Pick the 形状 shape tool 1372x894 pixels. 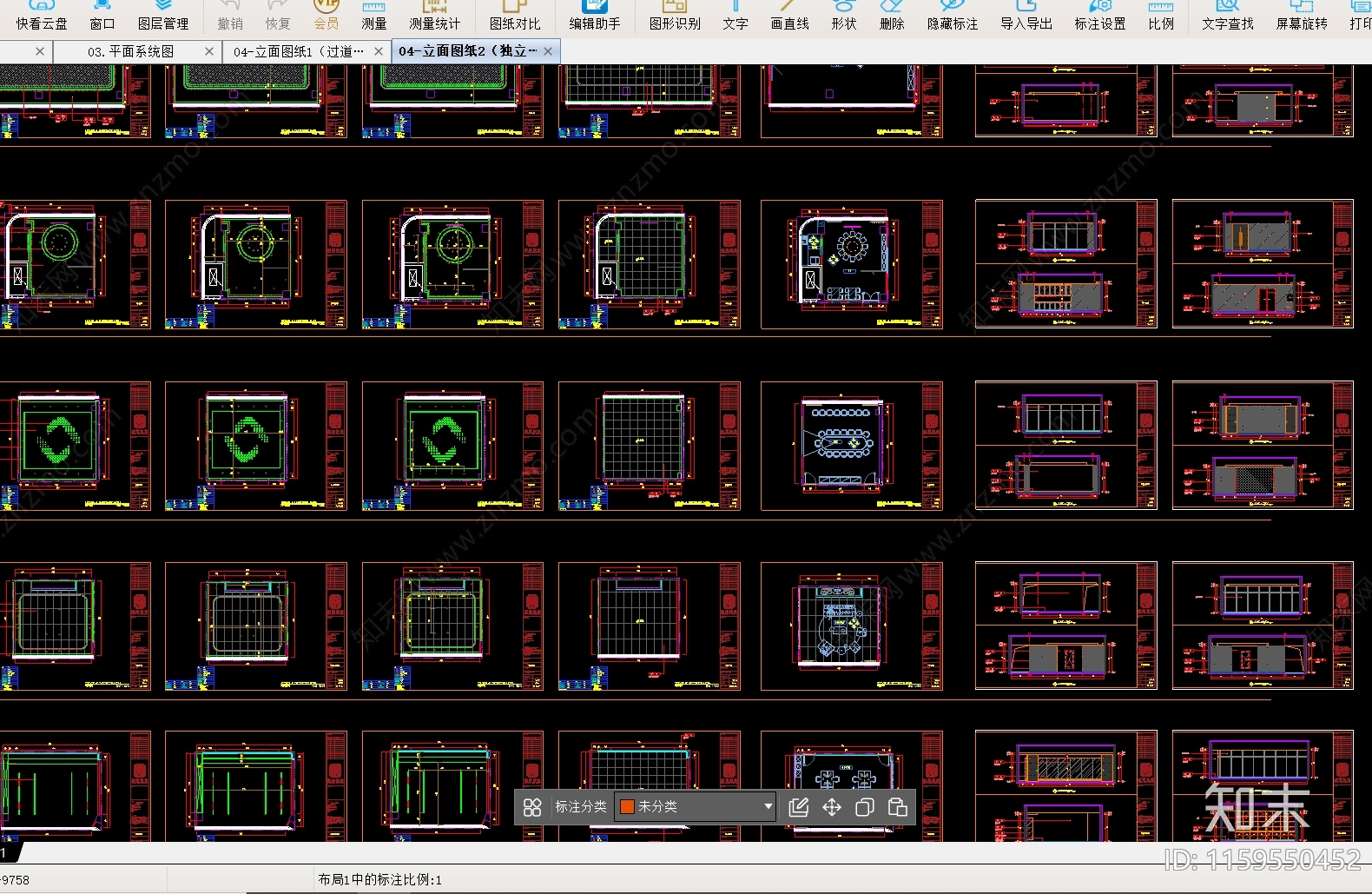[843, 16]
